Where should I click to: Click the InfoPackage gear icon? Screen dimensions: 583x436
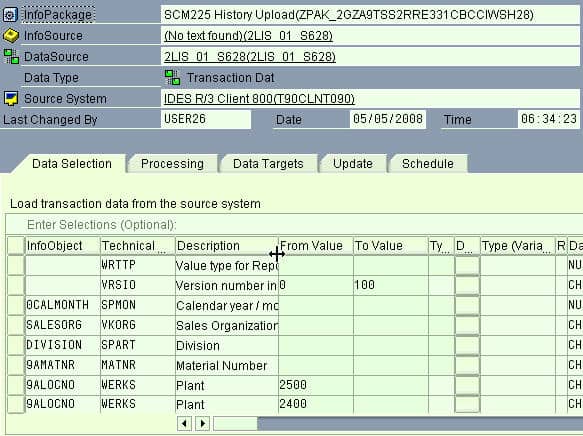[x=10, y=15]
